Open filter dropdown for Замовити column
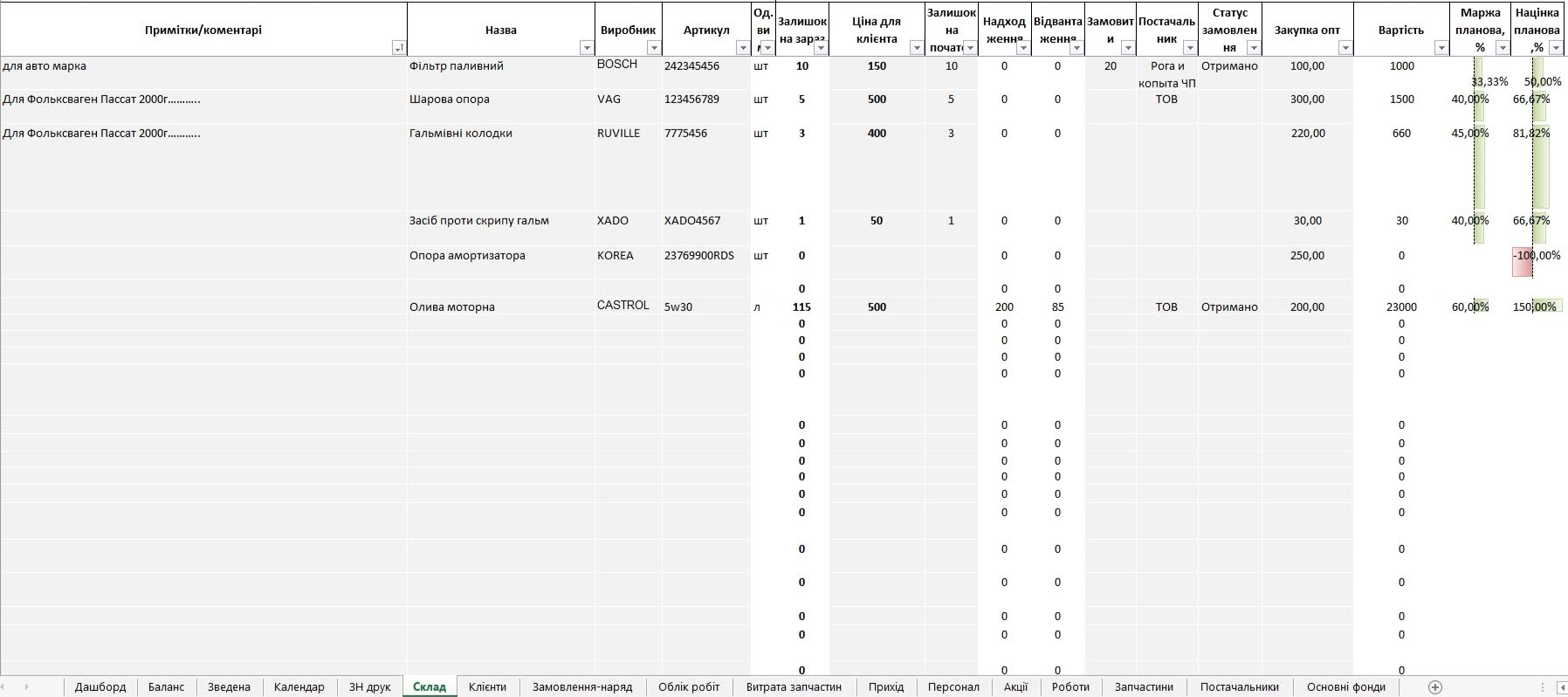The width and height of the screenshot is (1568, 697). [x=1127, y=48]
